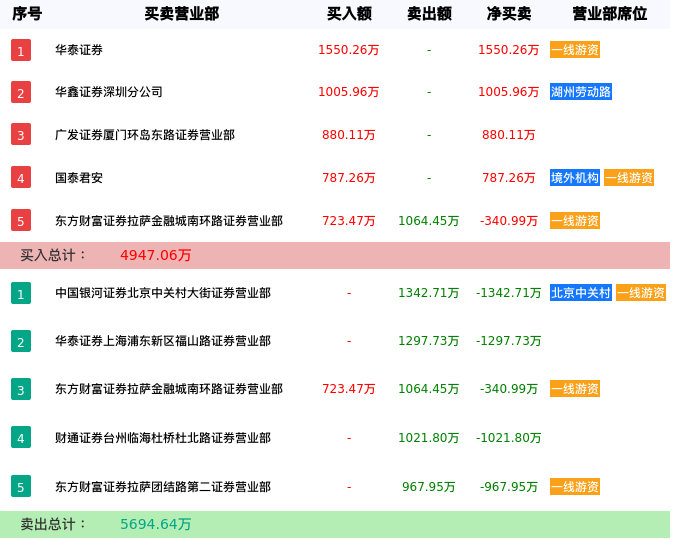This screenshot has width=676, height=540.
Task: Click the red rank 1 badge for 华泰证券
Action: pos(21,50)
